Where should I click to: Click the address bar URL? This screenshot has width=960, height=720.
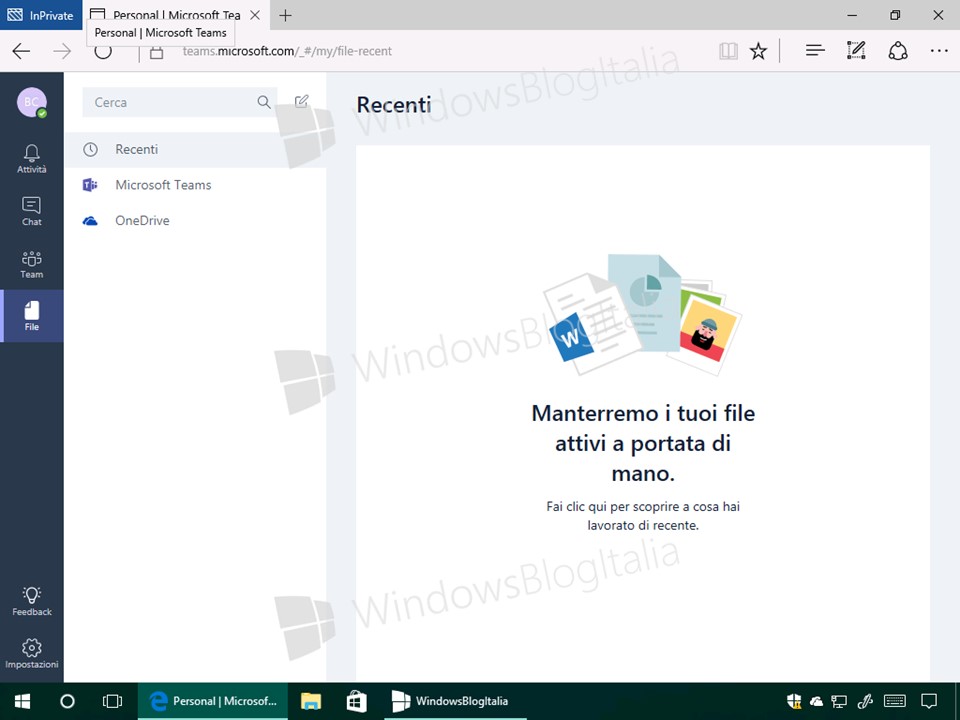point(287,51)
